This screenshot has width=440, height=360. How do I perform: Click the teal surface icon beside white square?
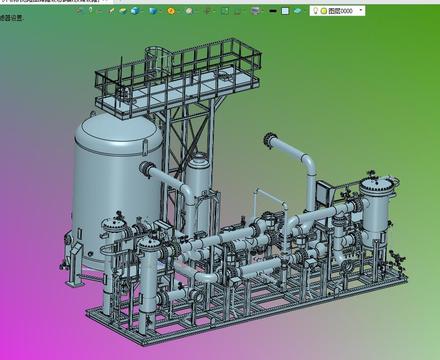297,11
